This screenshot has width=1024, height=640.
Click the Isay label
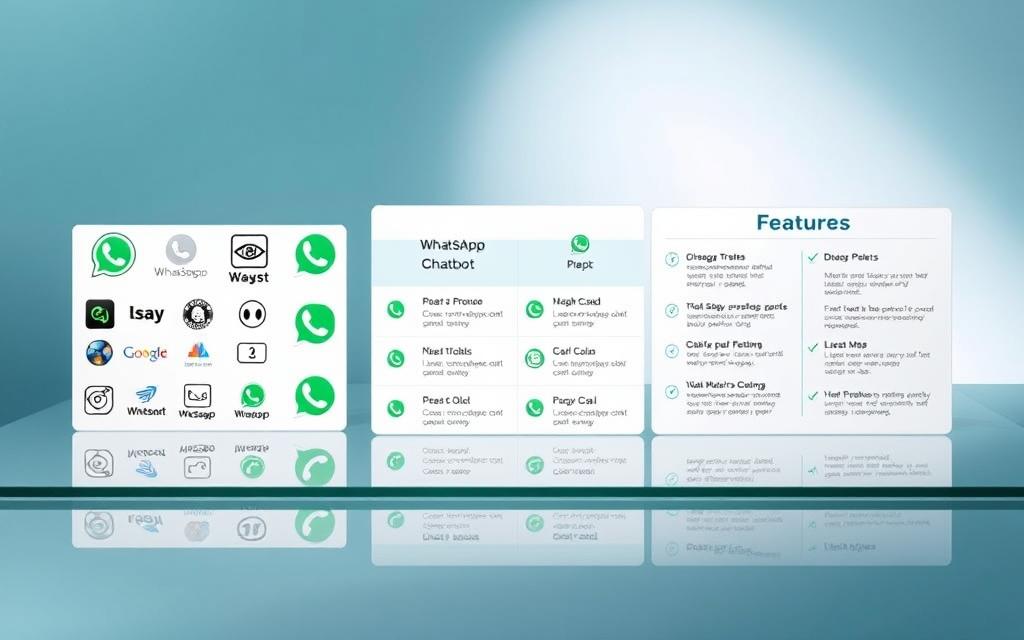(x=146, y=313)
